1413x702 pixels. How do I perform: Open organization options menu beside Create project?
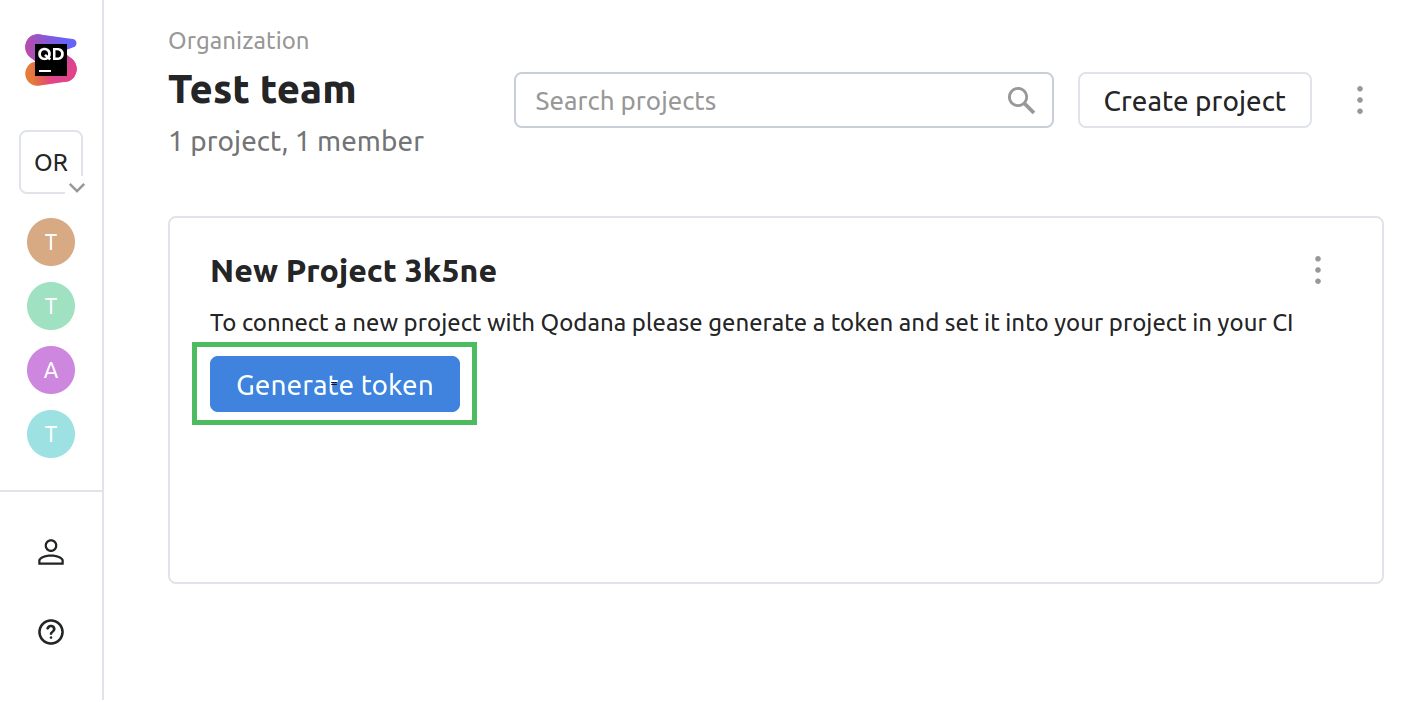[x=1359, y=101]
